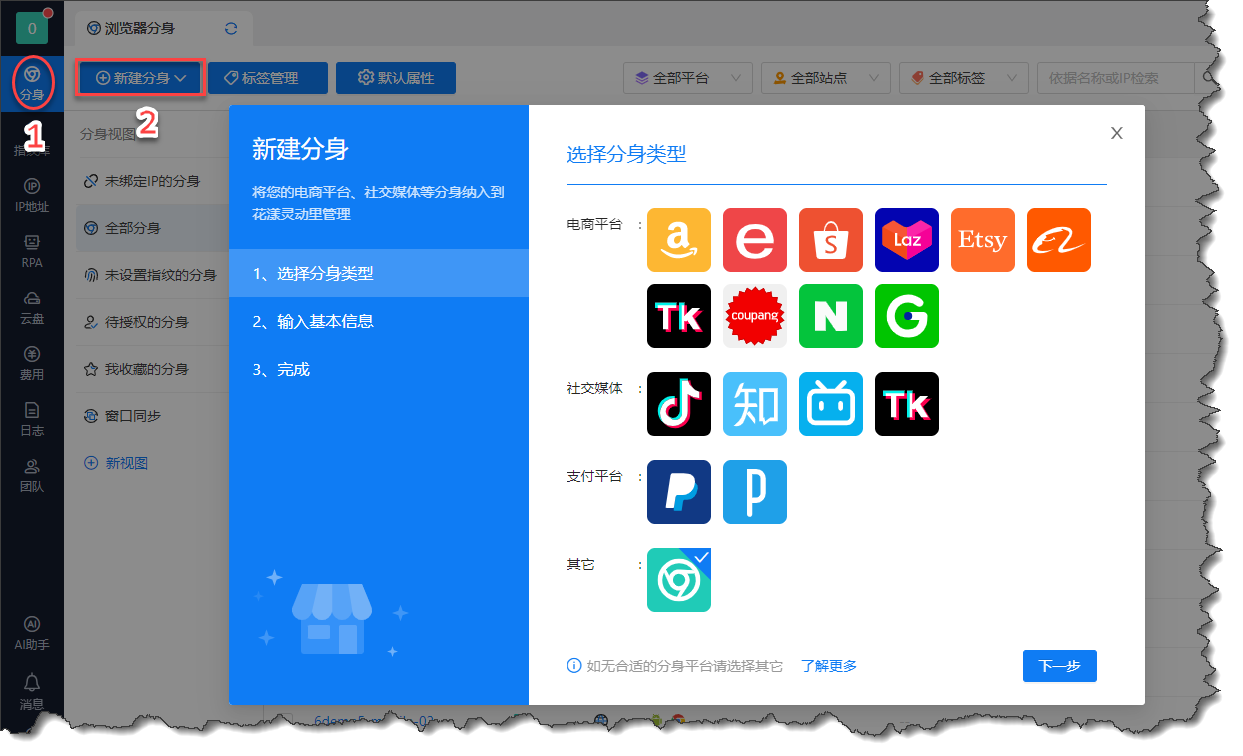Click the 下一步 next button
The image size is (1243, 756).
click(1060, 666)
